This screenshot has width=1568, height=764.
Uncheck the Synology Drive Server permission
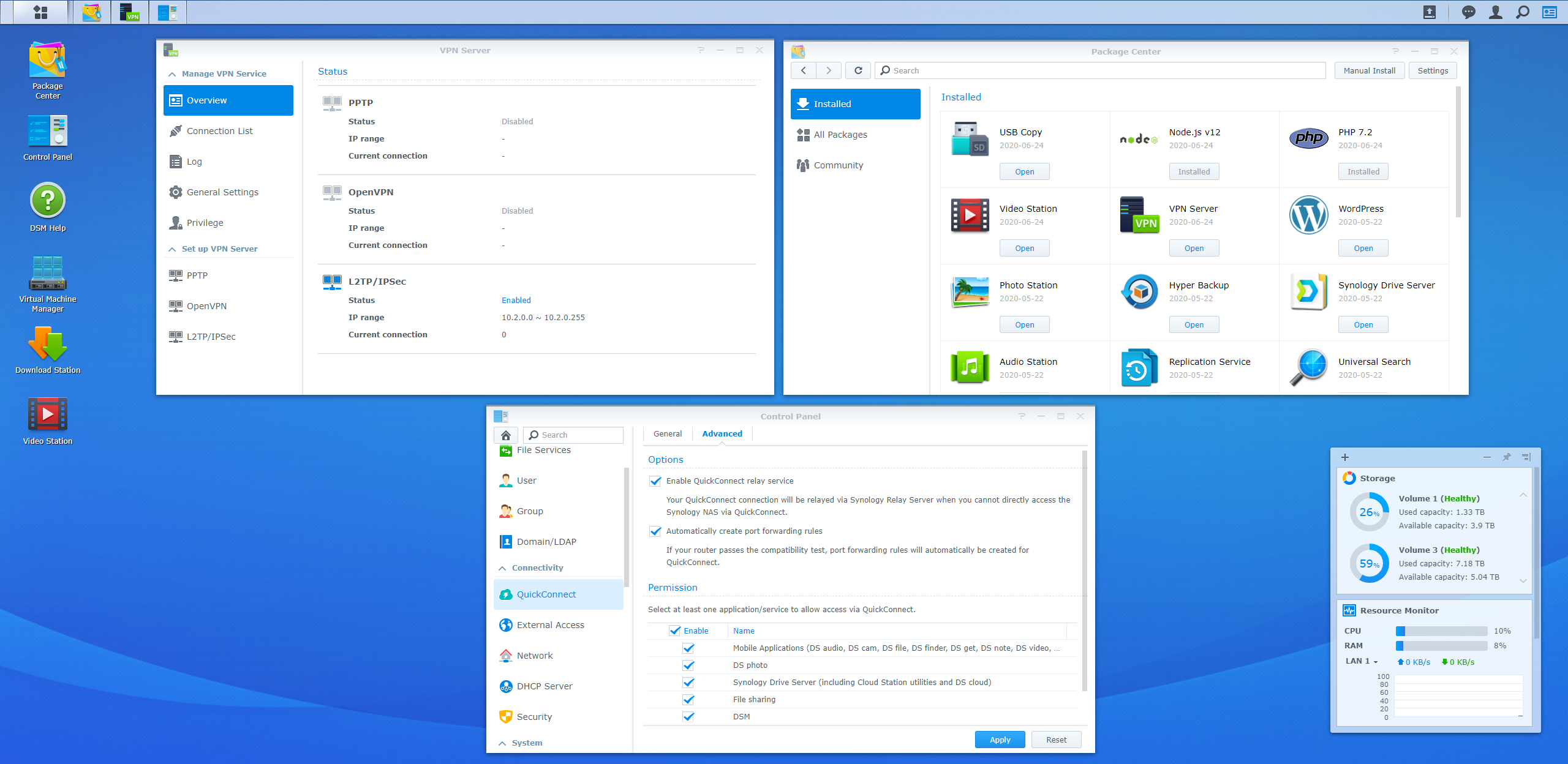[688, 683]
